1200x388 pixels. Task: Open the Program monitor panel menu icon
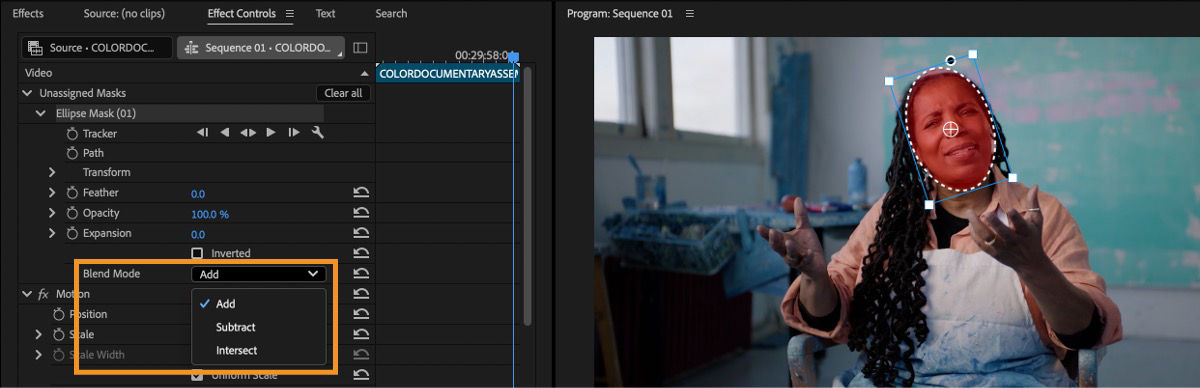tap(689, 14)
